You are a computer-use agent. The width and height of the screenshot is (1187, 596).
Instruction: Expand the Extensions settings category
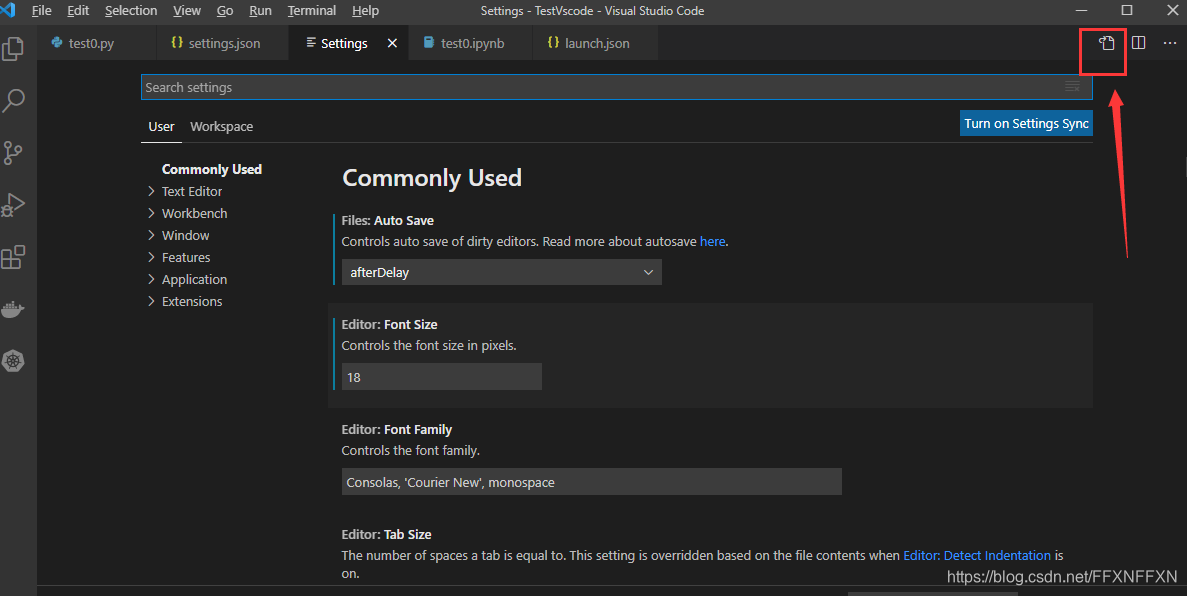(x=192, y=301)
